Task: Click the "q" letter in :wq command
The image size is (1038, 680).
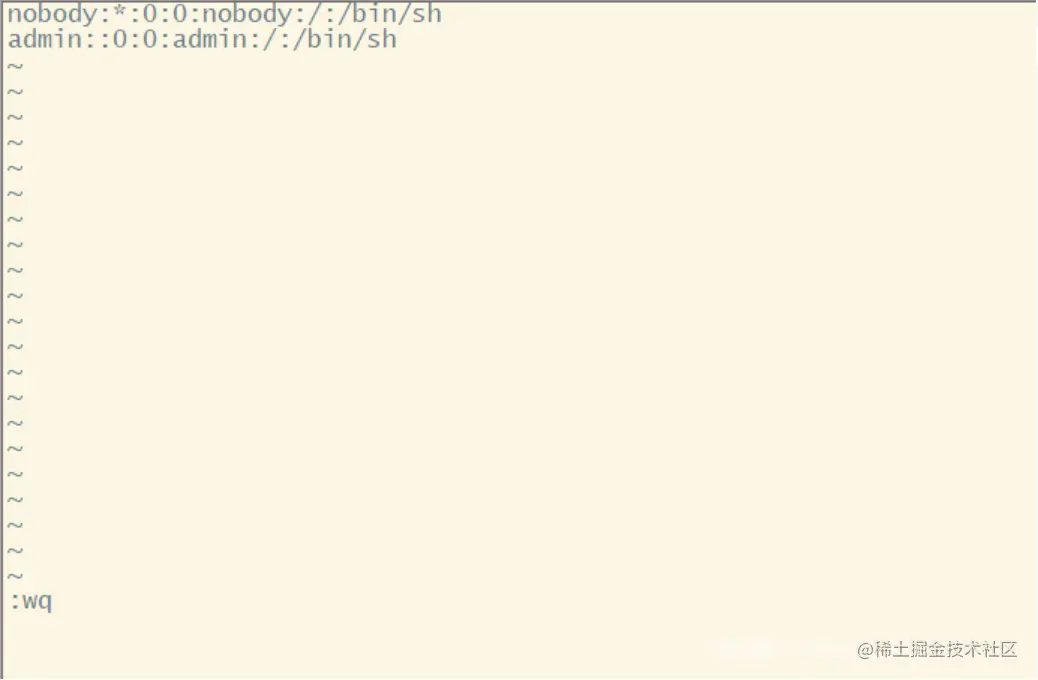Action: tap(44, 604)
